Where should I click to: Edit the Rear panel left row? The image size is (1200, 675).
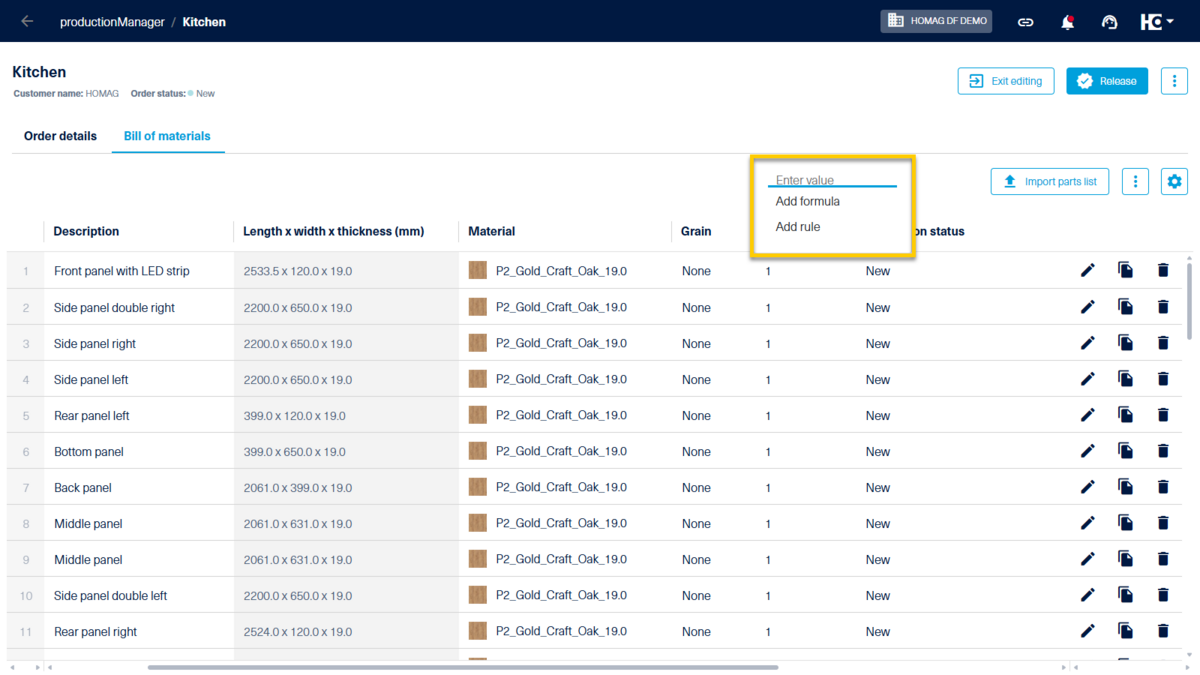click(x=1088, y=415)
